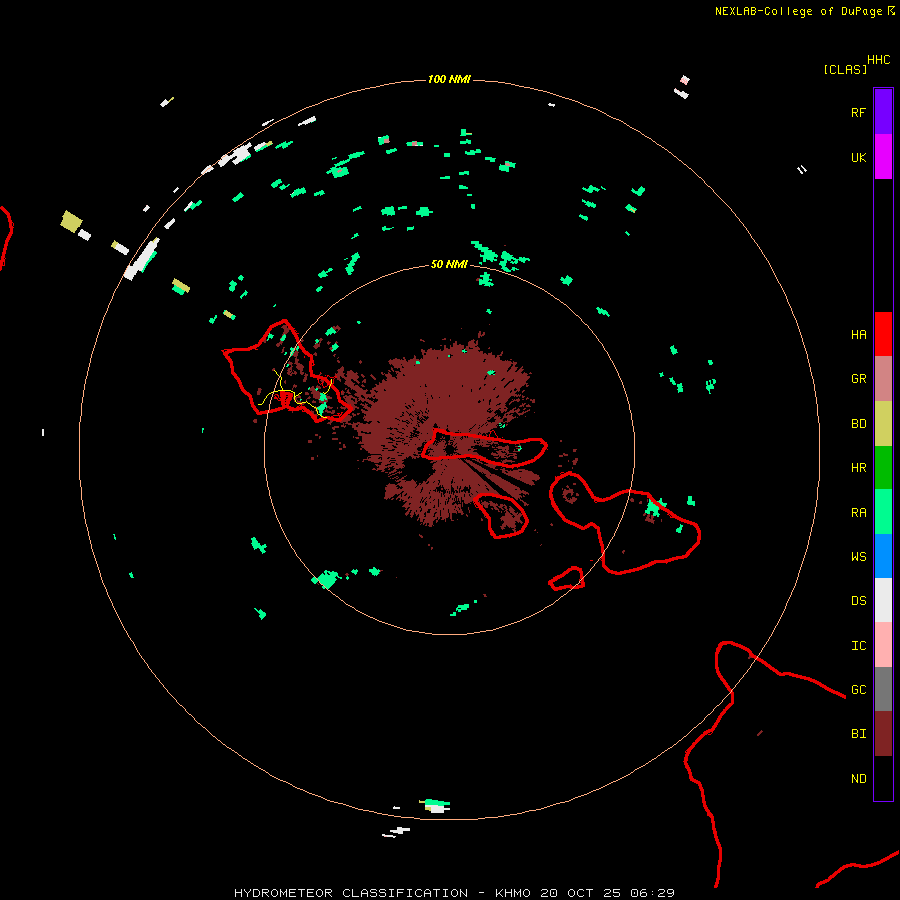Screen dimensions: 900x900
Task: Click the IC light pink legend swatch
Action: (x=883, y=645)
